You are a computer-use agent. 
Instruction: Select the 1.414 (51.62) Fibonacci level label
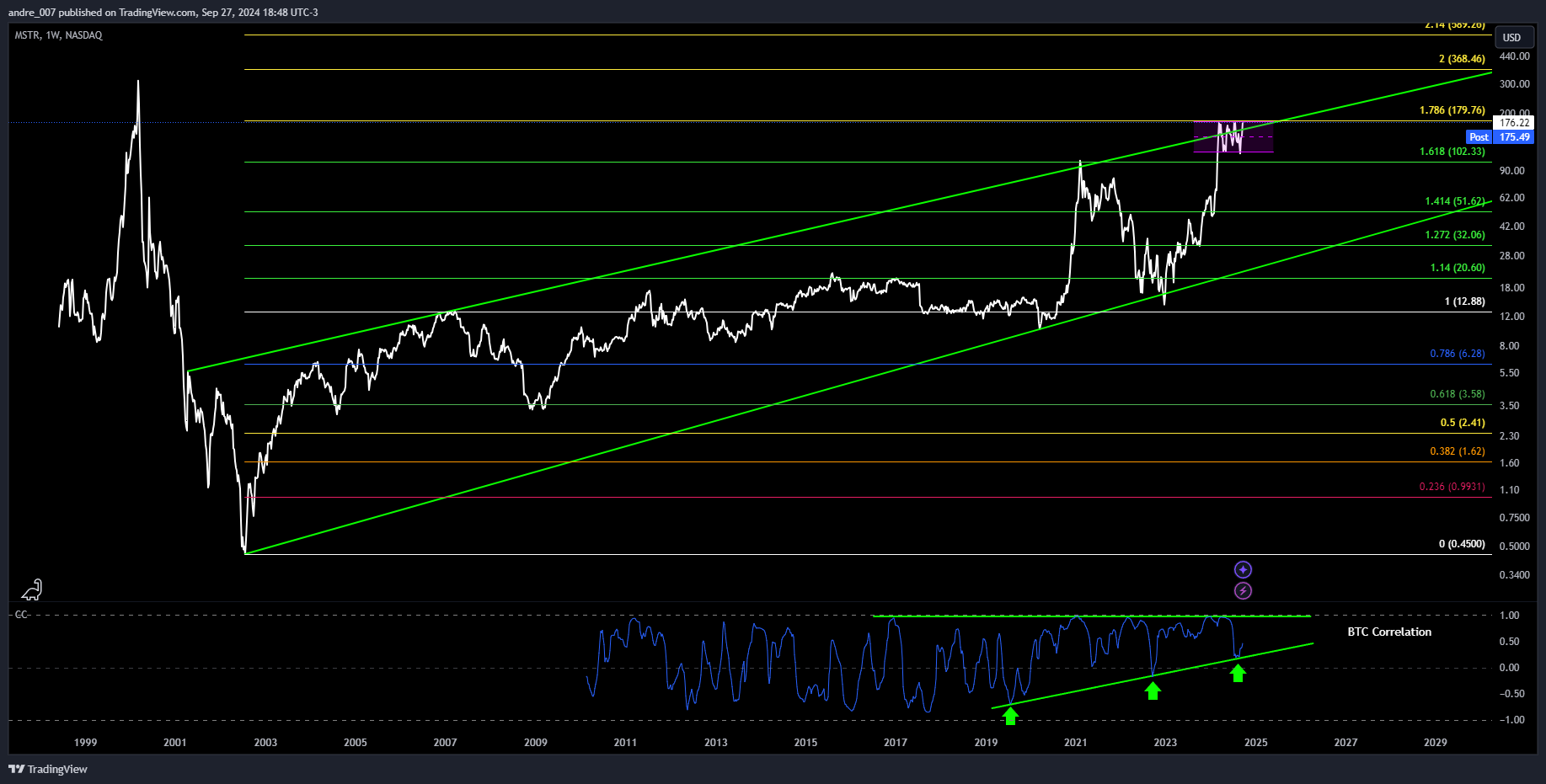click(x=1455, y=201)
